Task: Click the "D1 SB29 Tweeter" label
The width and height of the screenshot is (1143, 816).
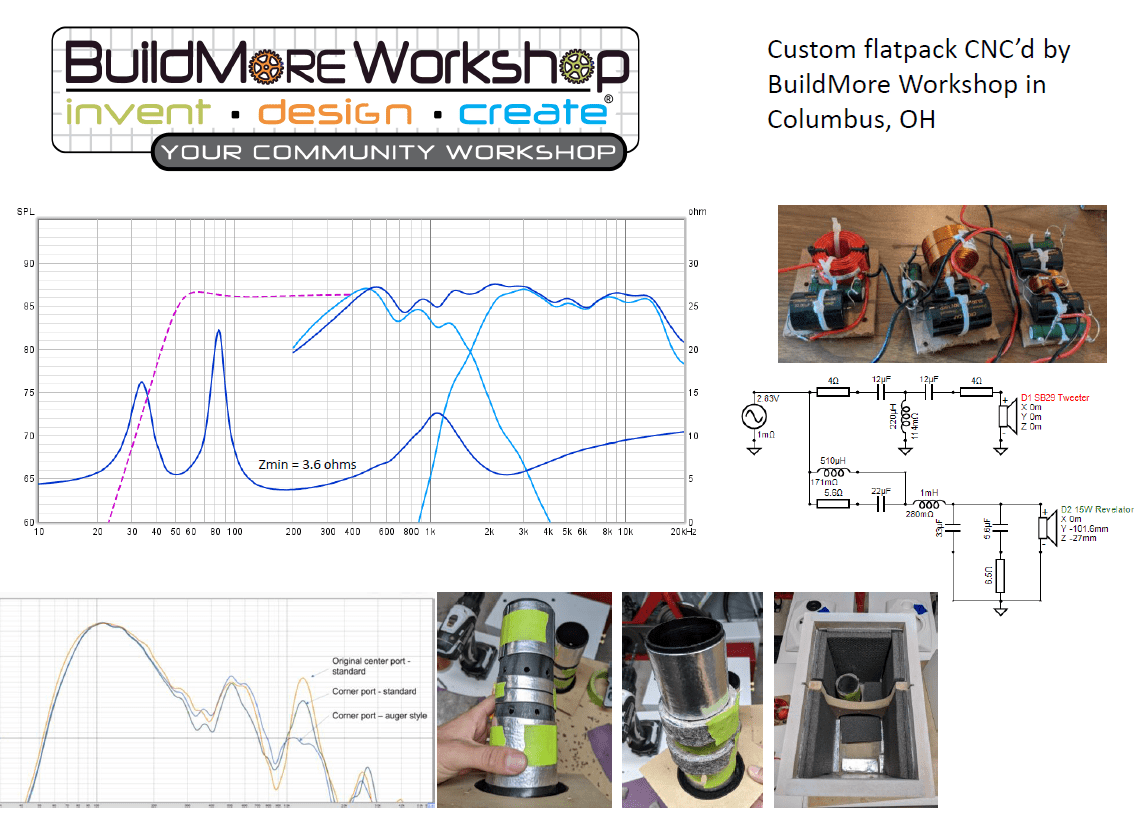Action: pyautogui.click(x=1055, y=397)
